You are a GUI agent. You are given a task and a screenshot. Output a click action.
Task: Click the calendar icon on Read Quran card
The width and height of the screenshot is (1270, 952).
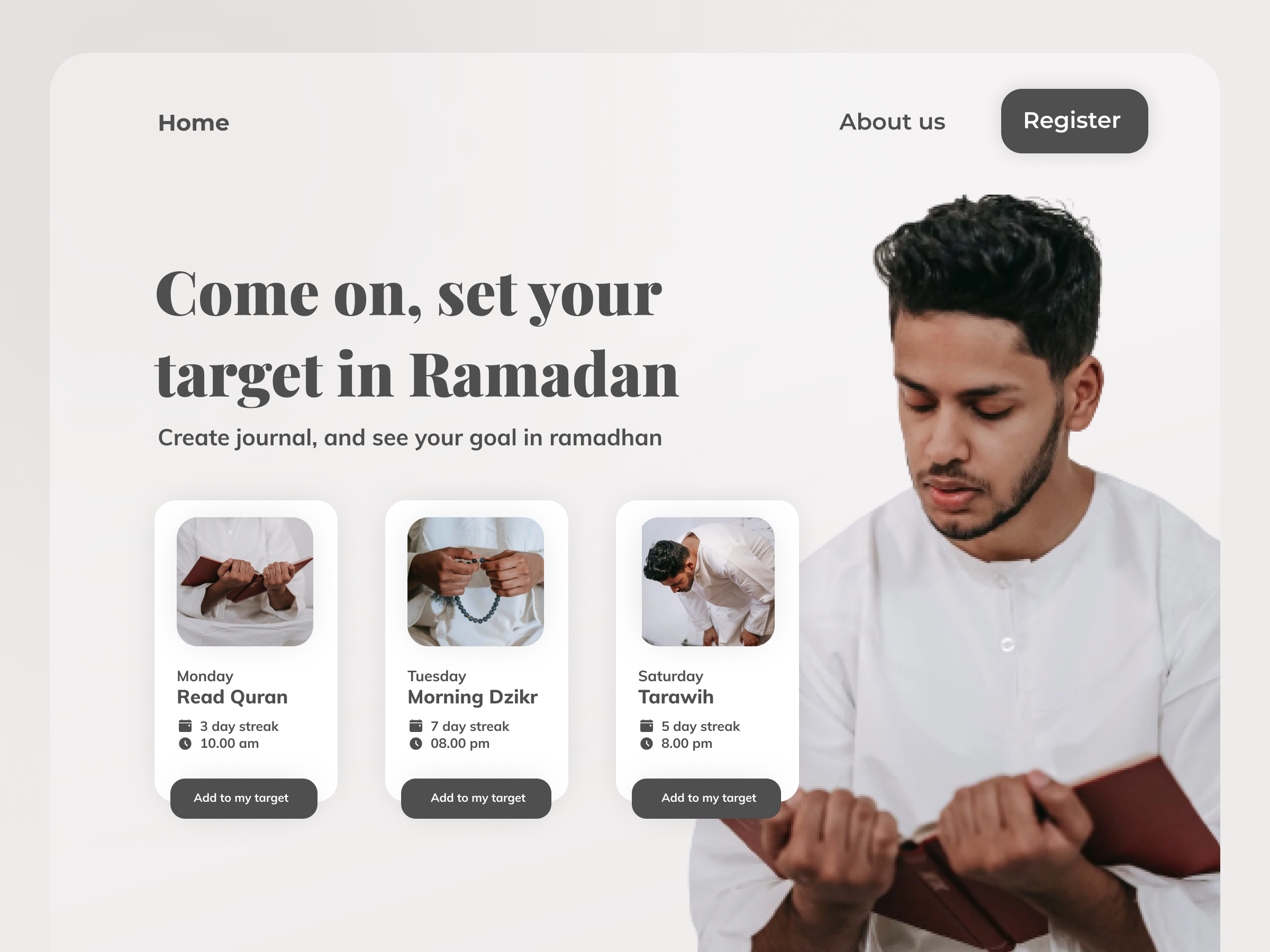(x=185, y=726)
